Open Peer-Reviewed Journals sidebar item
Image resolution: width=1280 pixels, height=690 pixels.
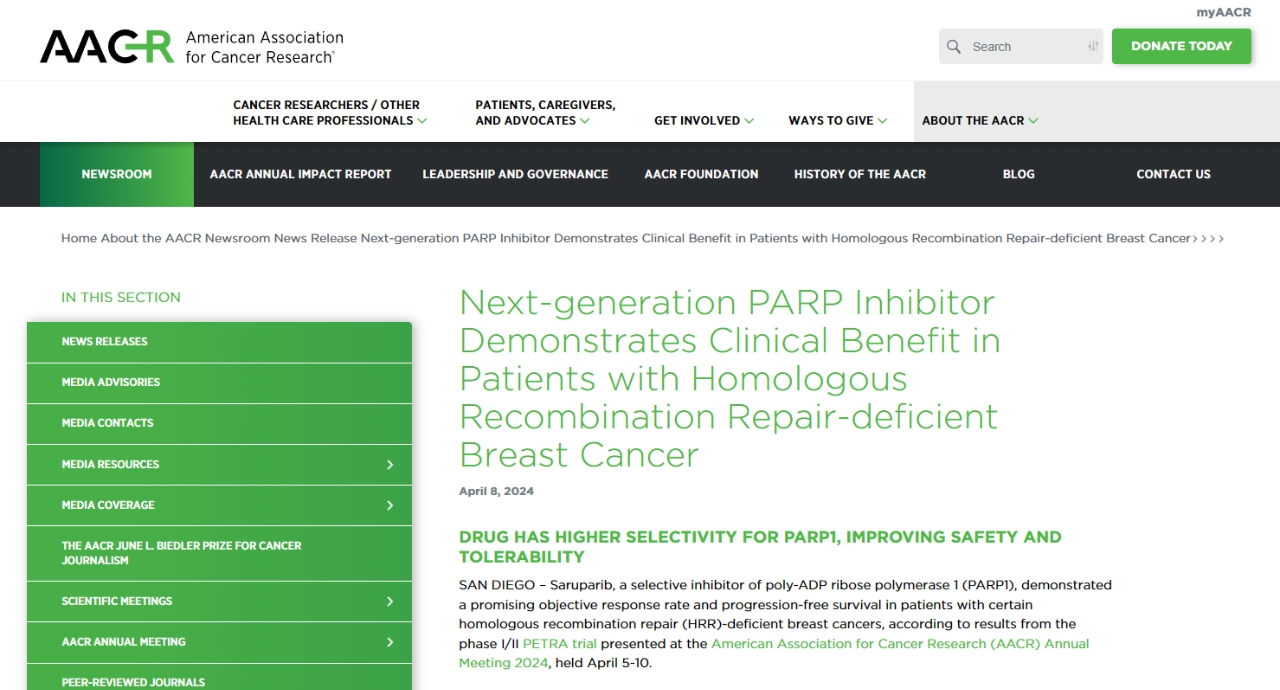click(219, 678)
